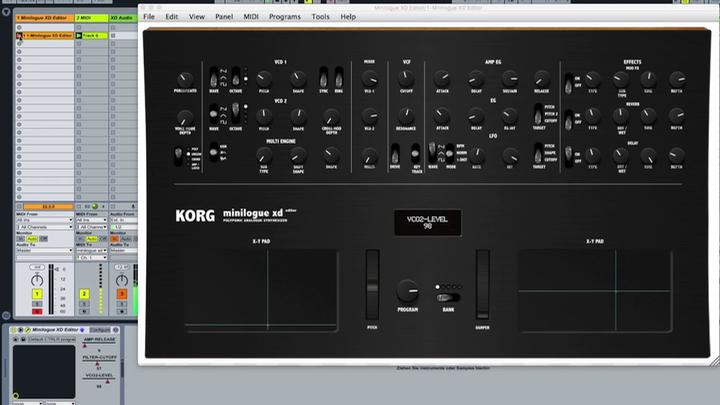Click the Reverb Dry/Wet knob
Viewport: 720px width, 405px height.
(x=621, y=115)
